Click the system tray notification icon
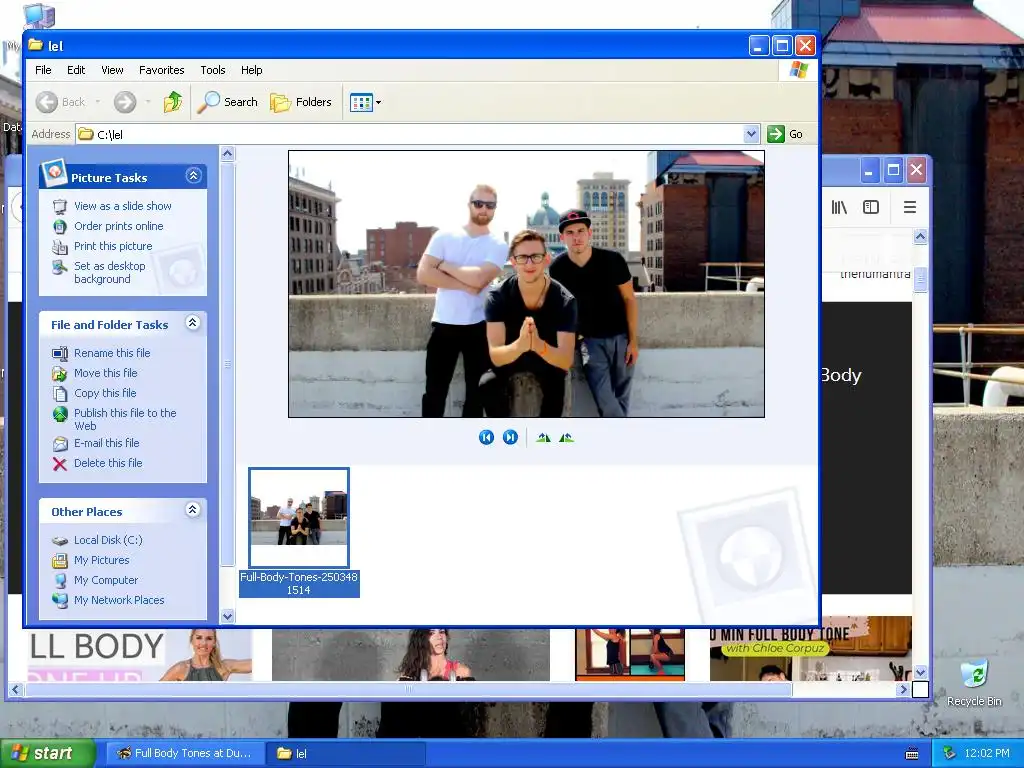This screenshot has height=768, width=1024. click(x=949, y=753)
